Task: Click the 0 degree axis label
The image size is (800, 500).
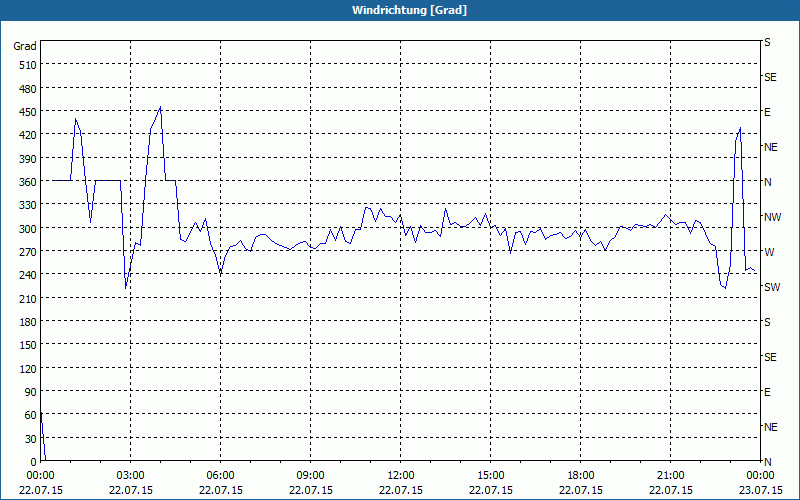Action: [x=34, y=462]
